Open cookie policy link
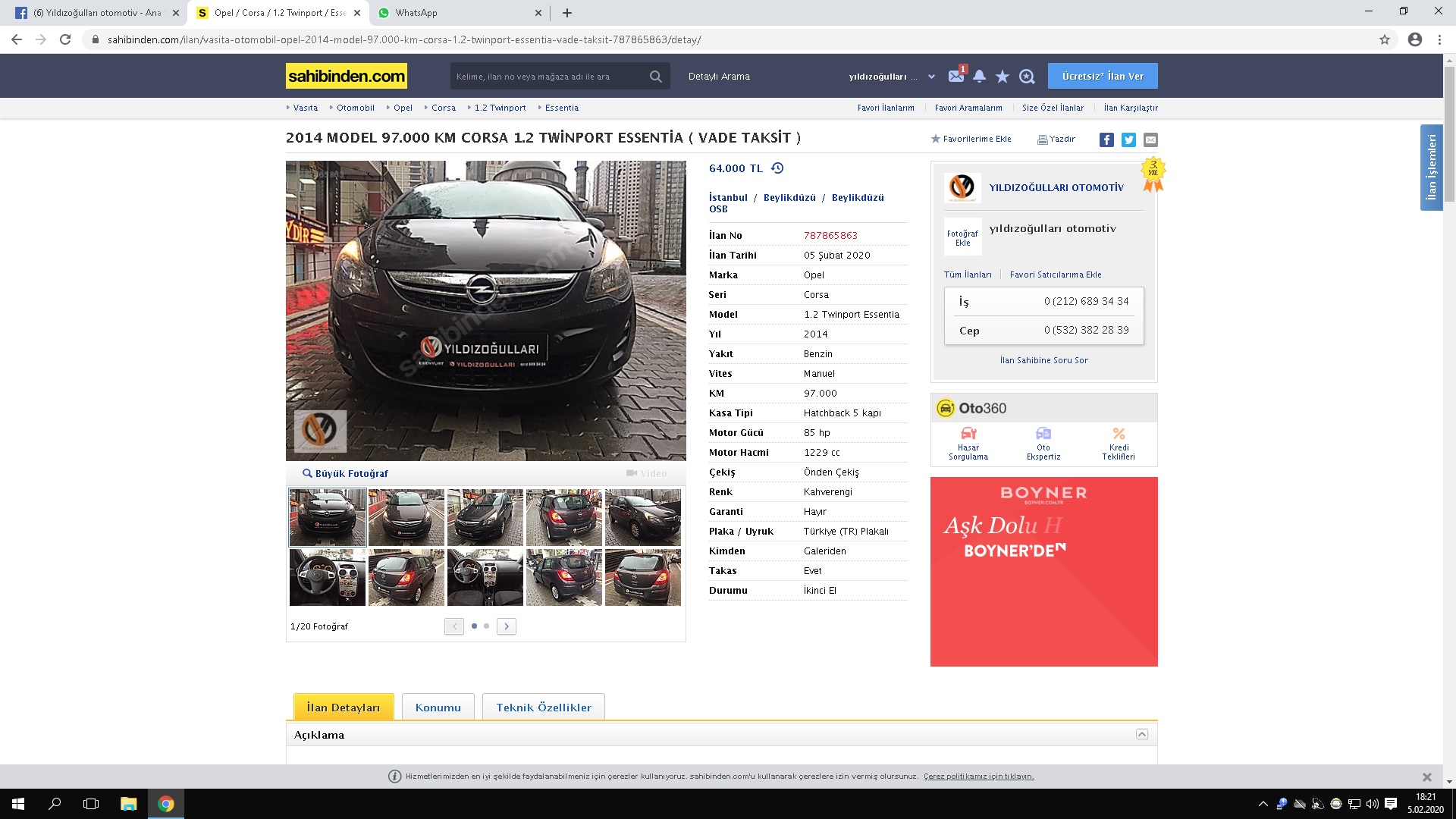Screen dimensions: 1456x819 (978, 777)
